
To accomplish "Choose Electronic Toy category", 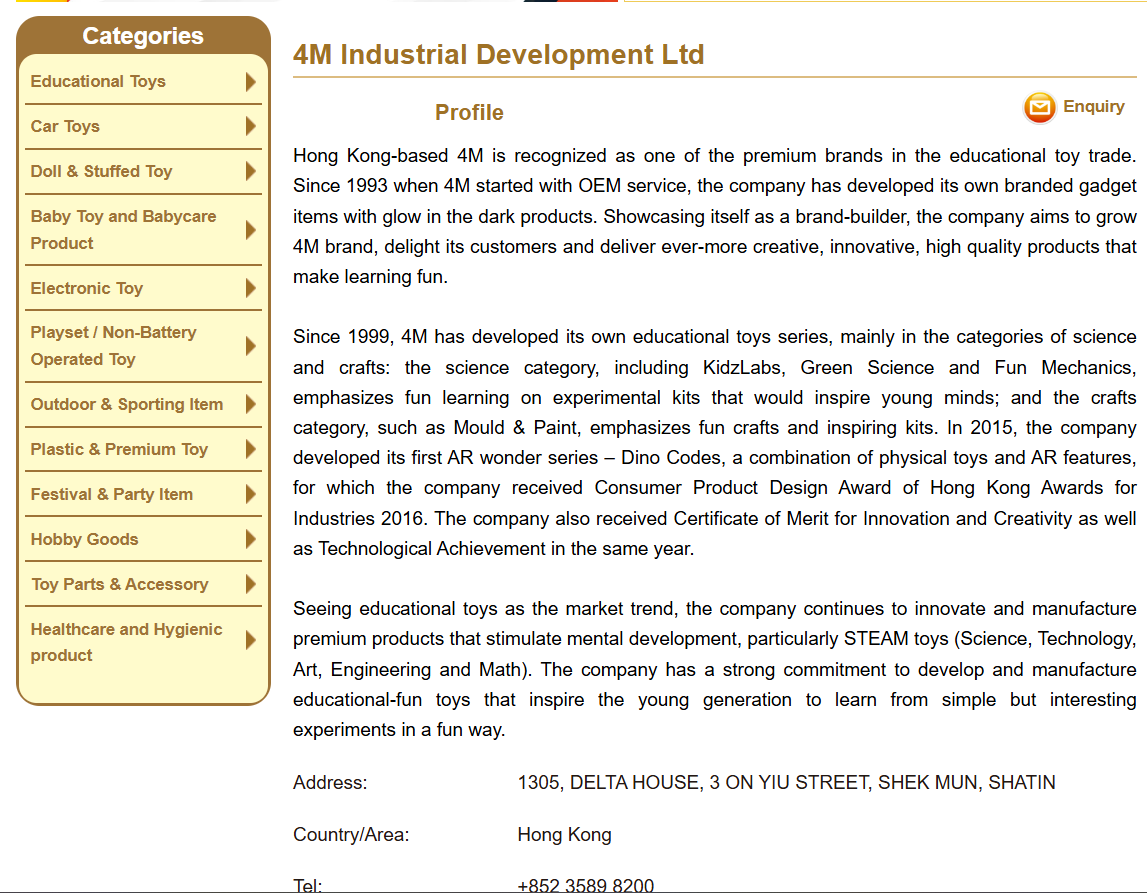I will coord(87,288).
